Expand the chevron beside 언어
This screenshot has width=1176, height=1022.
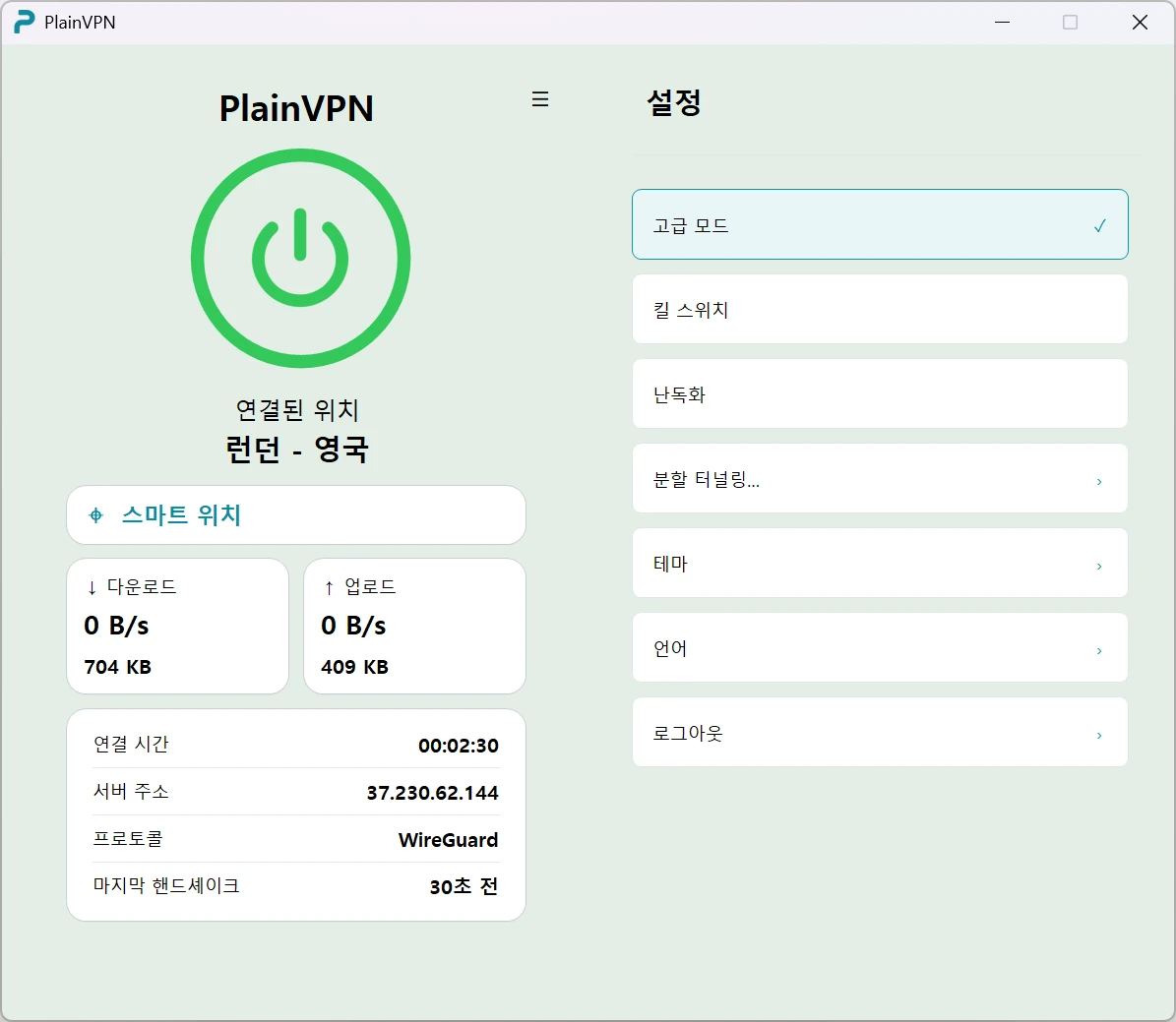coord(1099,651)
